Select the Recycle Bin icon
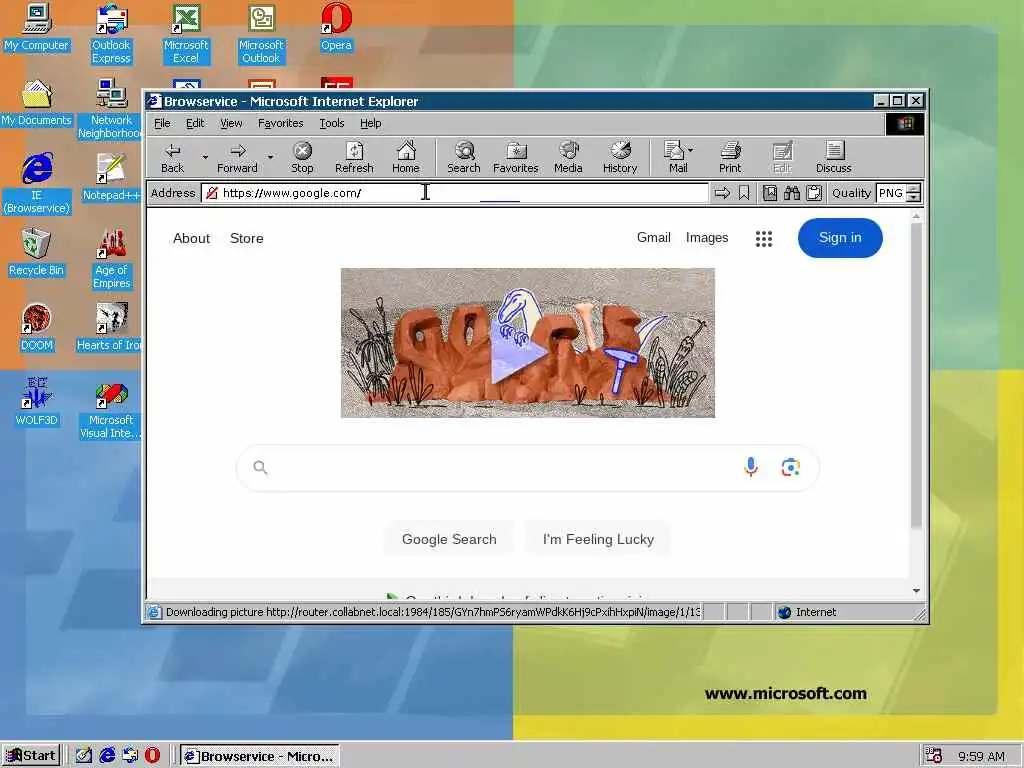 point(36,253)
